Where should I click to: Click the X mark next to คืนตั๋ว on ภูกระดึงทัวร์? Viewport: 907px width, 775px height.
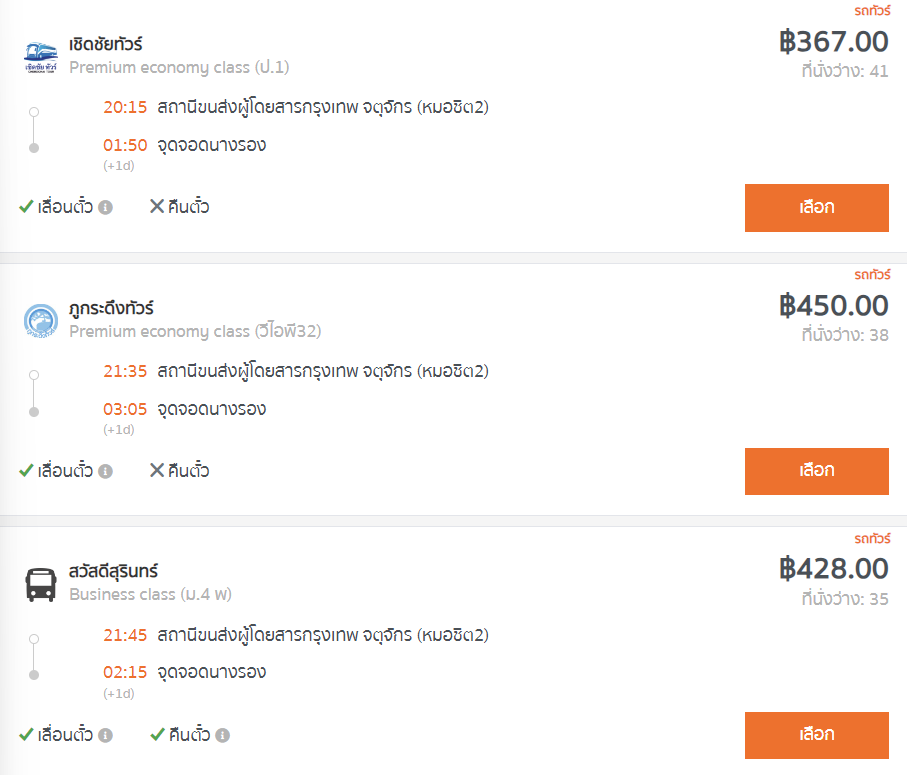pyautogui.click(x=157, y=470)
